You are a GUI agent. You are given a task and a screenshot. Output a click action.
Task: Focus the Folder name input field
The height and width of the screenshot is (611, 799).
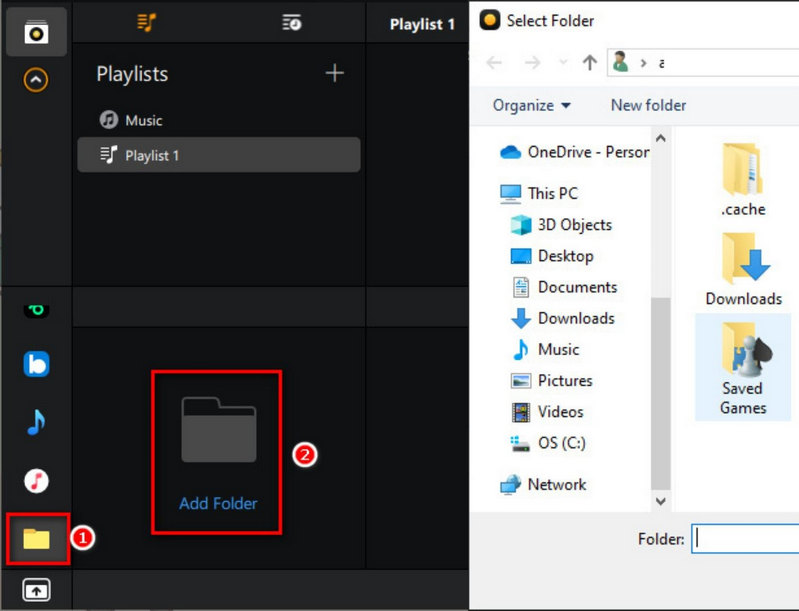tap(745, 539)
